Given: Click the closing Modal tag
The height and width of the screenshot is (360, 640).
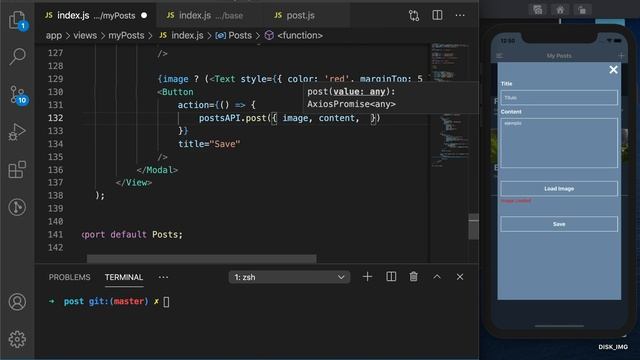Looking at the screenshot, I should point(157,170).
